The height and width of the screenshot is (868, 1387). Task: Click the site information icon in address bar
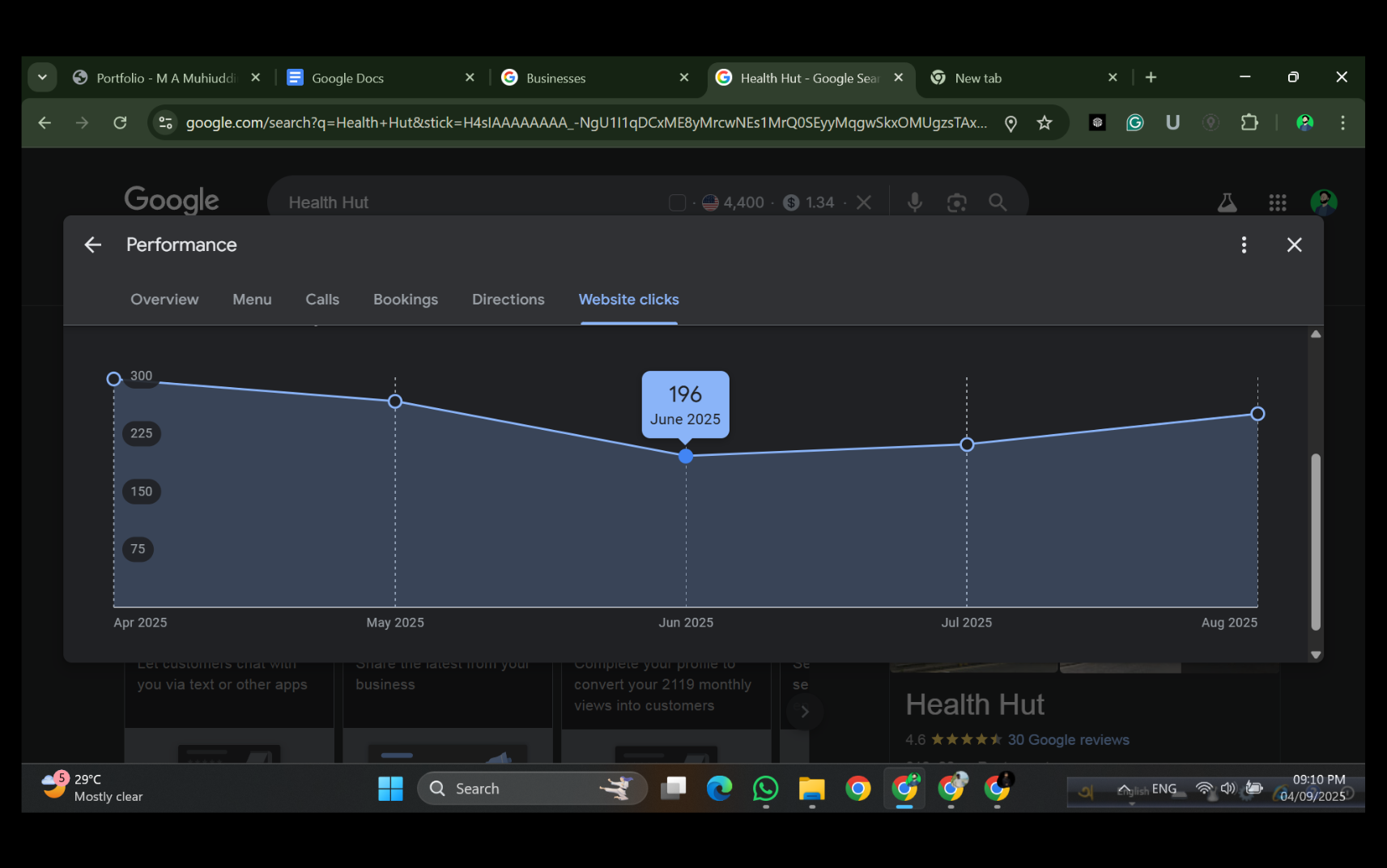pyautogui.click(x=166, y=123)
